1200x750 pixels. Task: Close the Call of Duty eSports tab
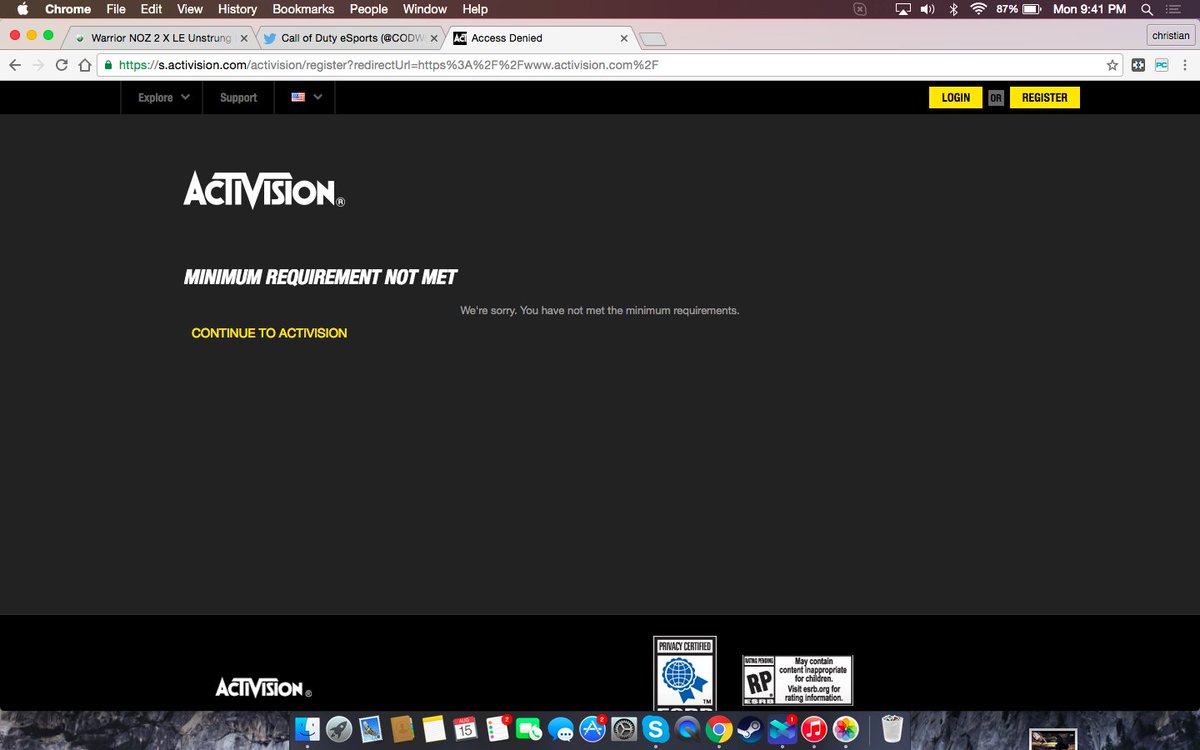pyautogui.click(x=434, y=38)
